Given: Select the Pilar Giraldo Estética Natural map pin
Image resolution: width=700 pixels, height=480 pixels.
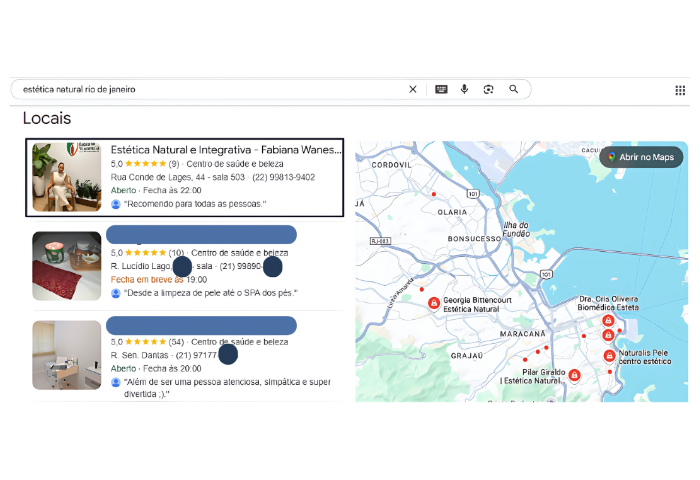Looking at the screenshot, I should (575, 375).
